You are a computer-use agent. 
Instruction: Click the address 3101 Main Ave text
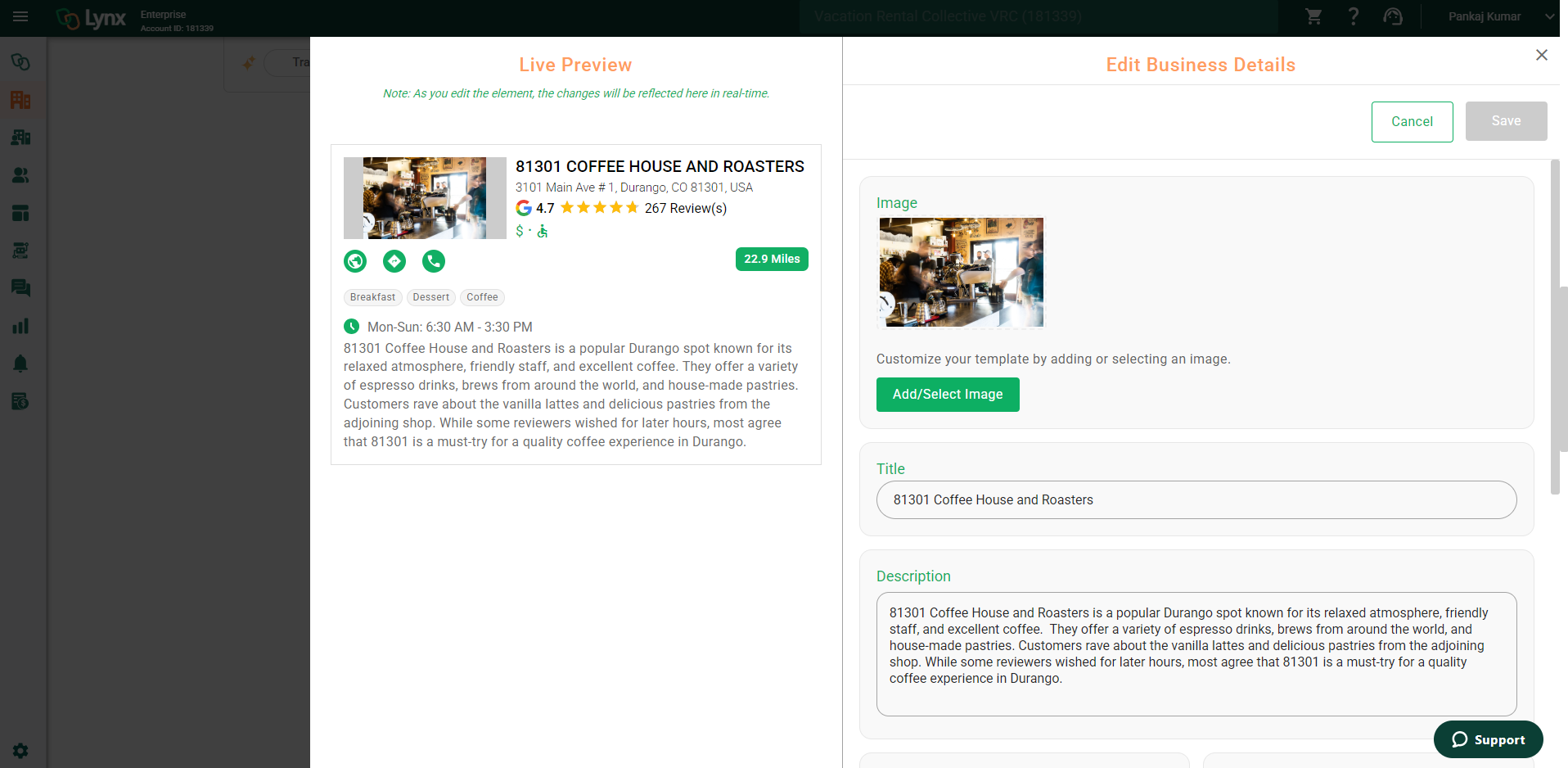pyautogui.click(x=634, y=187)
